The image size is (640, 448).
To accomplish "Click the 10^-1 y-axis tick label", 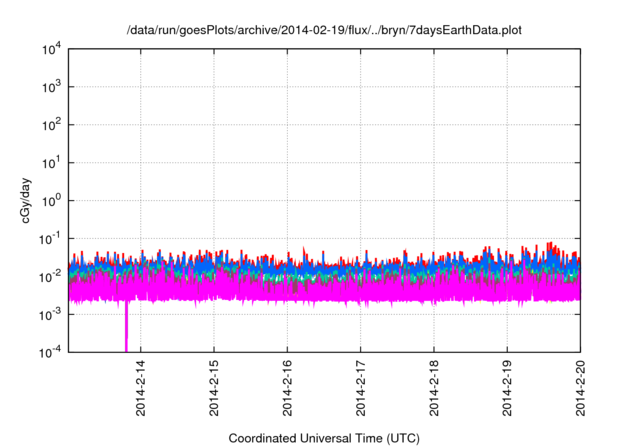I will coord(52,238).
